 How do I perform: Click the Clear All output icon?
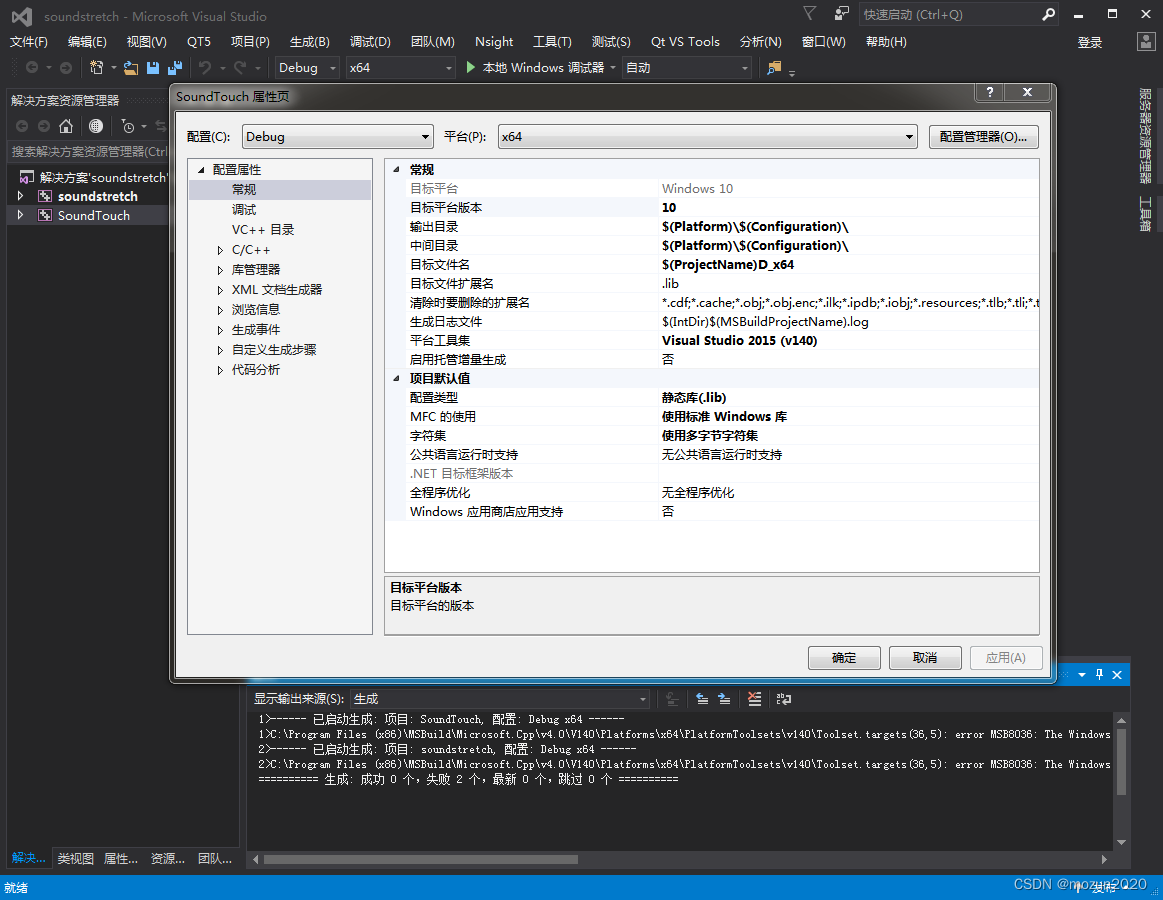(754, 699)
